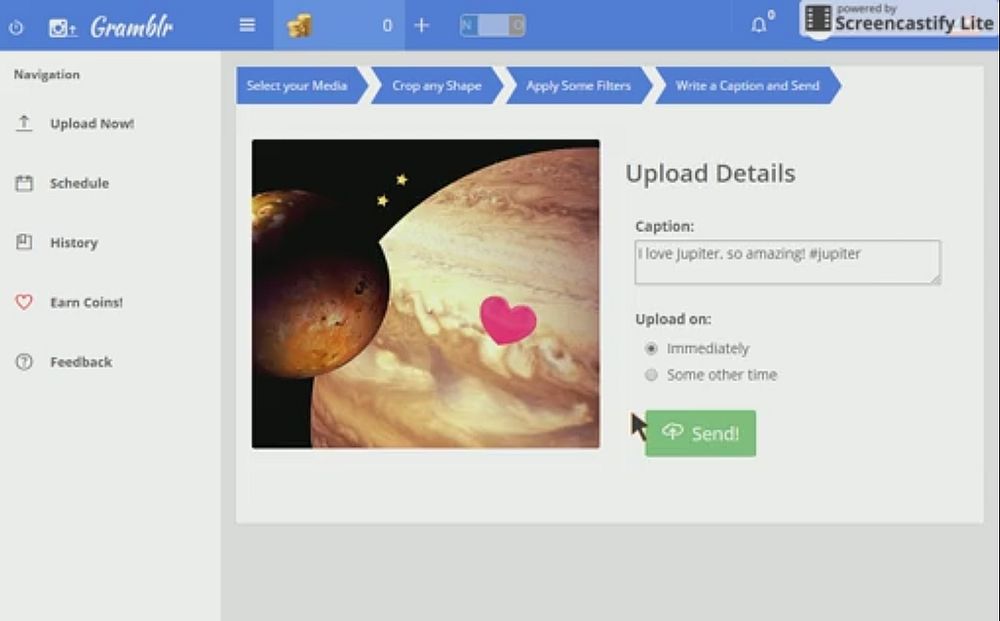Click the Gramblr camera logo icon
The height and width of the screenshot is (621, 1000).
click(x=62, y=27)
